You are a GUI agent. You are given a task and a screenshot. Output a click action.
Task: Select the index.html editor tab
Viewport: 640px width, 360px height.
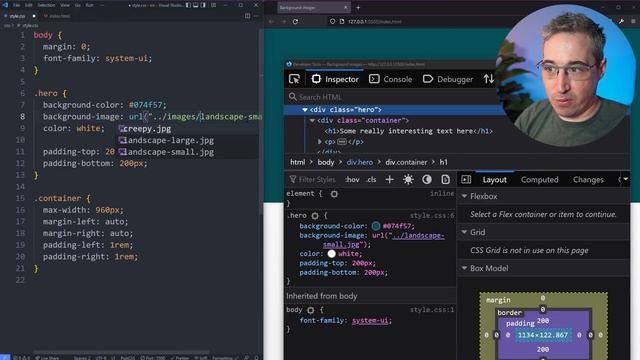pyautogui.click(x=57, y=16)
